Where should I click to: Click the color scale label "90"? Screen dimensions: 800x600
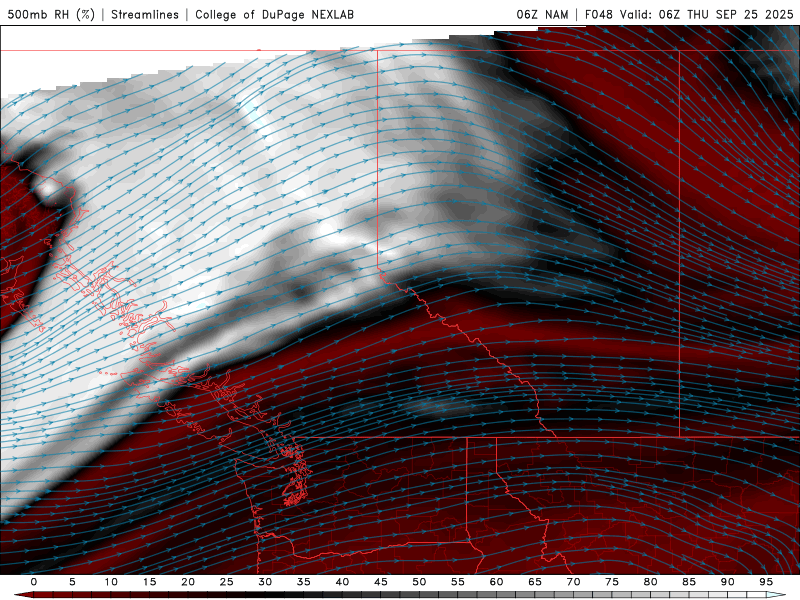click(x=727, y=582)
